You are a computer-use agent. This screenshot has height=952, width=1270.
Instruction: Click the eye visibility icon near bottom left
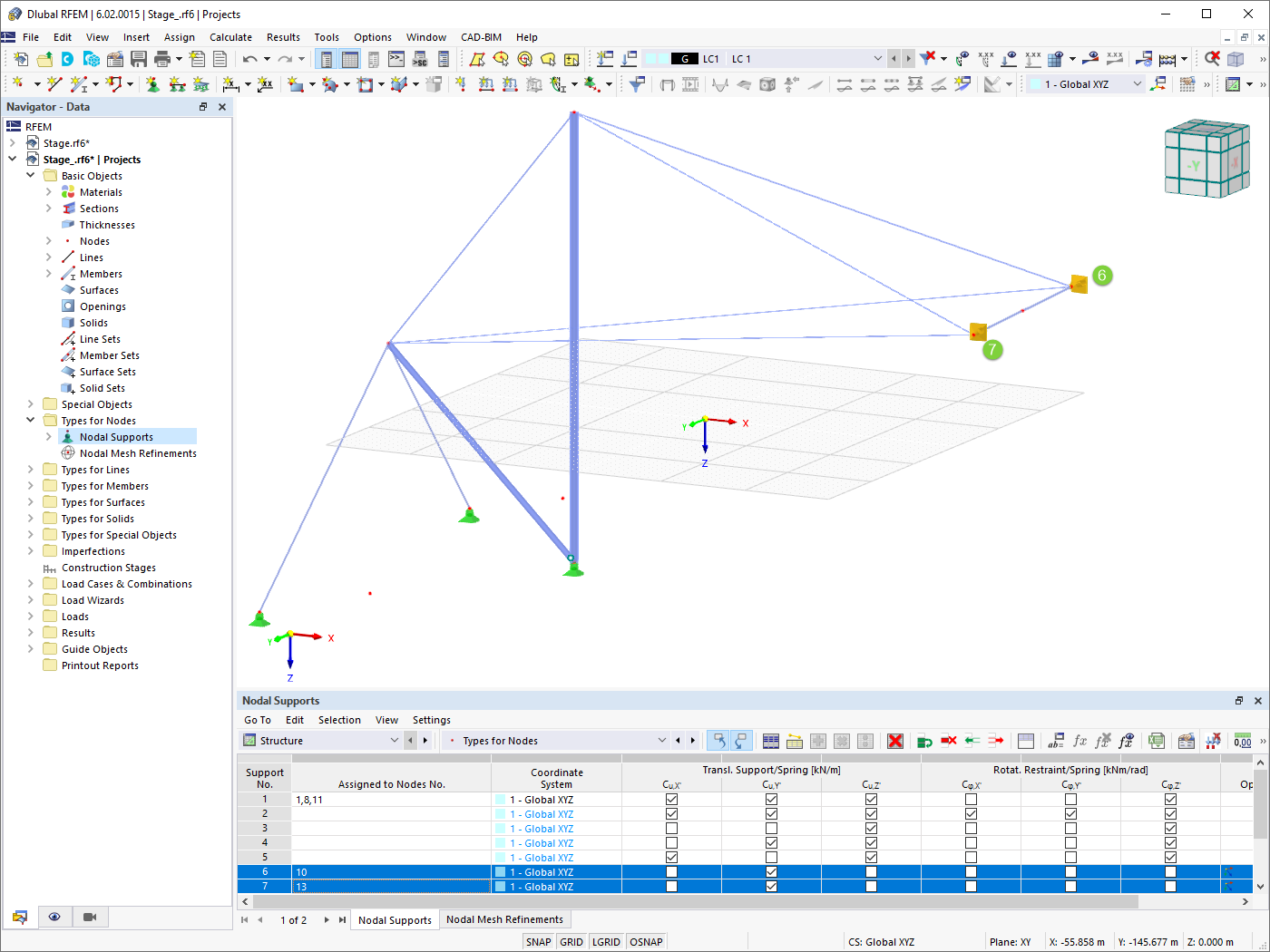click(54, 917)
